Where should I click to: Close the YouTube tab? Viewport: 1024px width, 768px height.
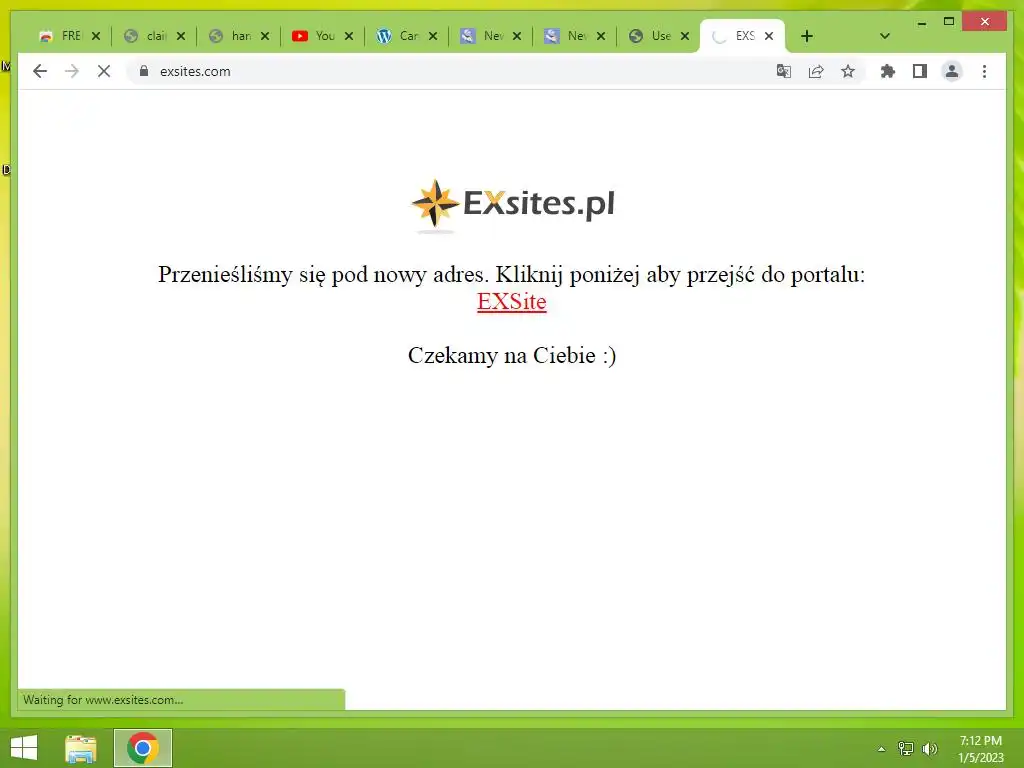click(x=349, y=36)
